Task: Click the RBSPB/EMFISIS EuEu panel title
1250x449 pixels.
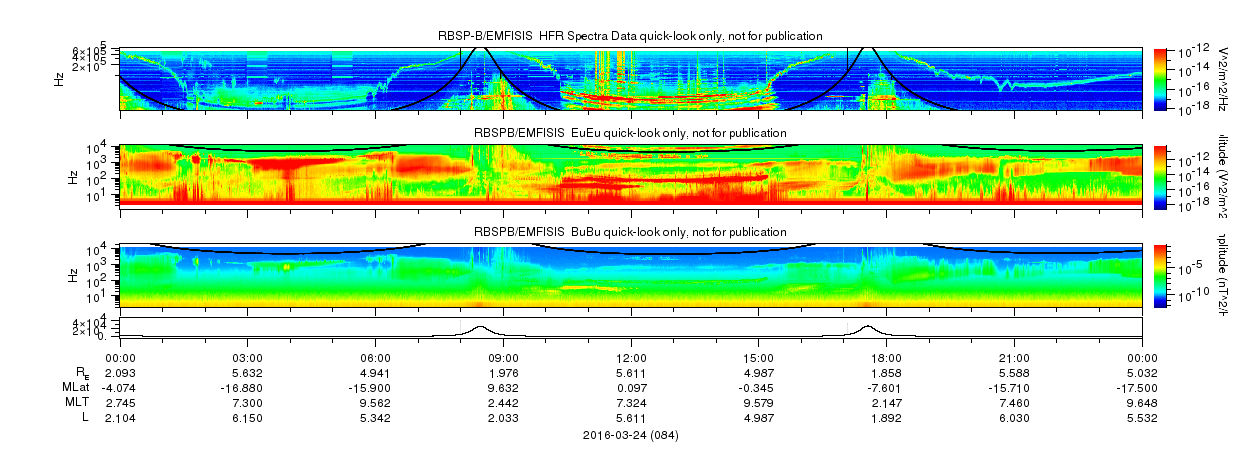Action: pyautogui.click(x=630, y=133)
